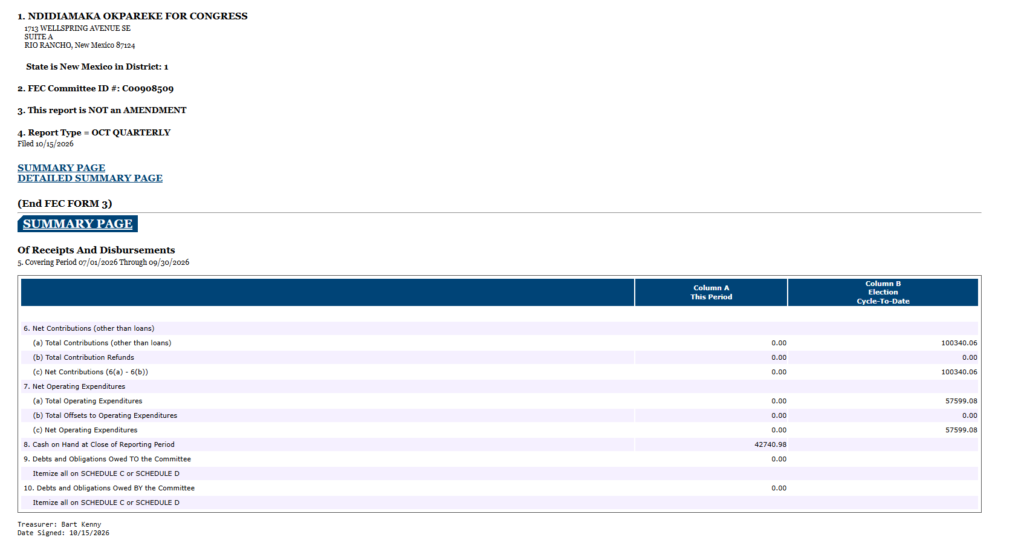Select the NDIDIAMAKA OKPAREKE FOR CONGRESS heading
1024x540 pixels.
click(x=133, y=16)
